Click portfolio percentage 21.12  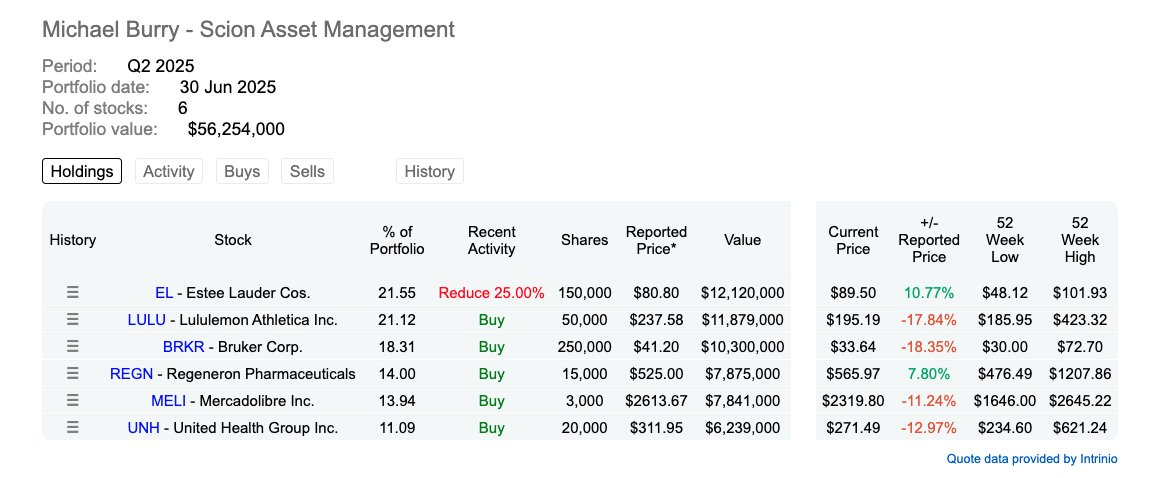point(397,320)
